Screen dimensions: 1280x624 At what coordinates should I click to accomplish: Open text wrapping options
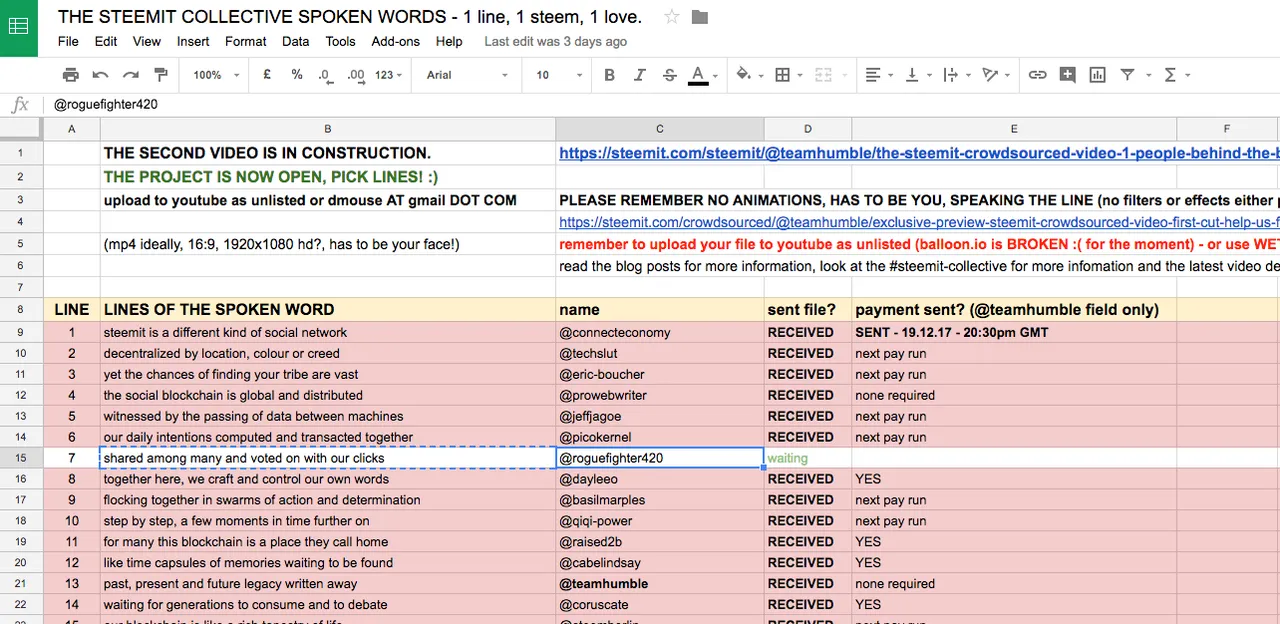[x=951, y=75]
